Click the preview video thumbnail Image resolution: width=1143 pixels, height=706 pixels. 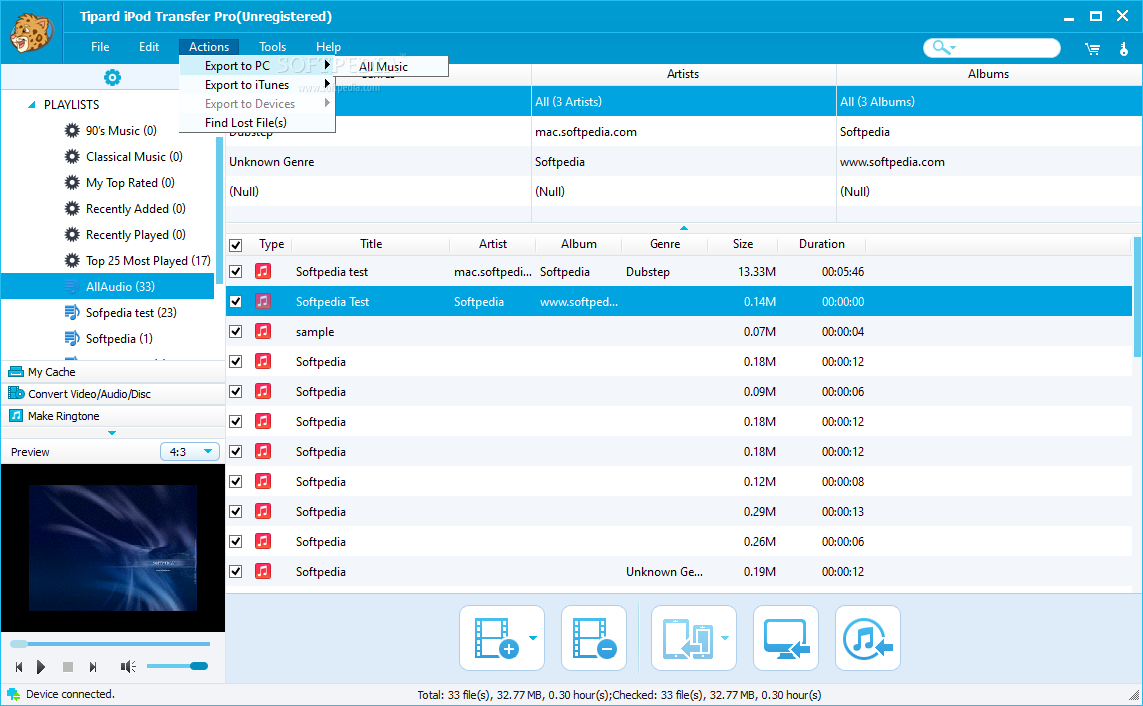coord(113,548)
